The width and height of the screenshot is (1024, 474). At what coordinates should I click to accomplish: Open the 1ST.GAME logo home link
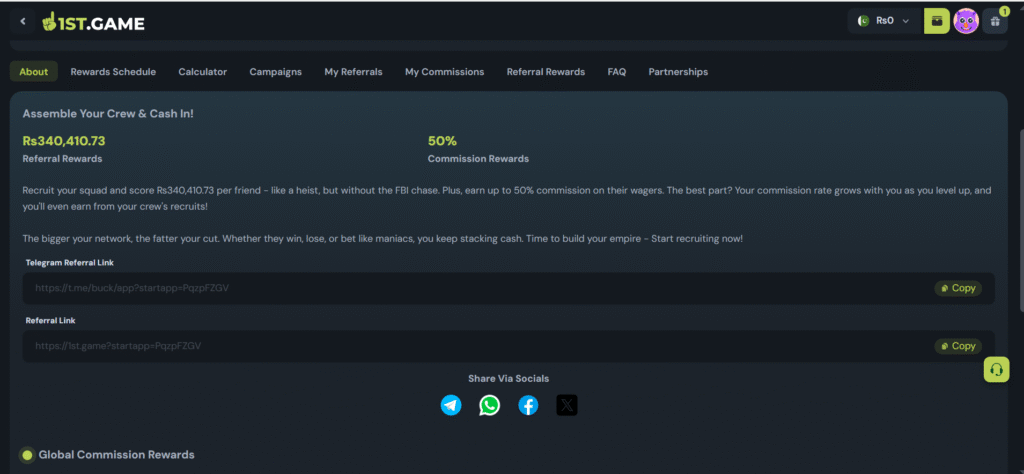93,21
